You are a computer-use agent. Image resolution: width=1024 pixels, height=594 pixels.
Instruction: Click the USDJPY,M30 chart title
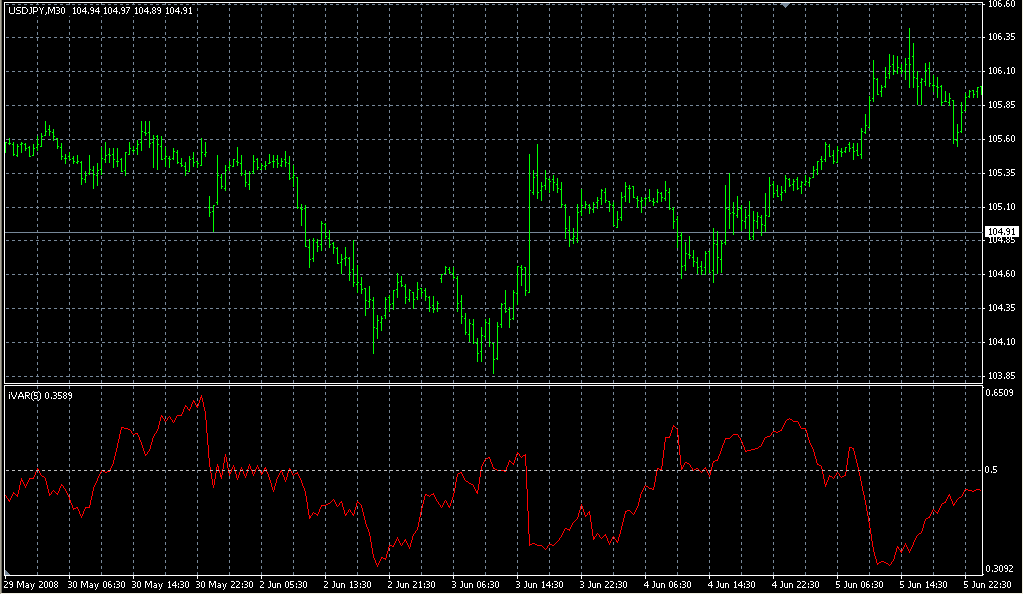click(36, 11)
